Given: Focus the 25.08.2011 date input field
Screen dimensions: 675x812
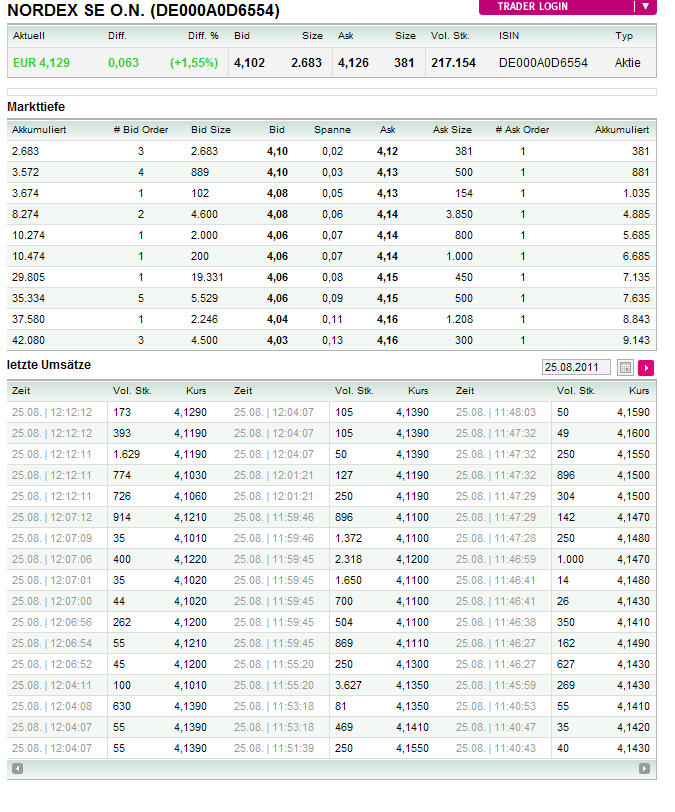Looking at the screenshot, I should (576, 367).
